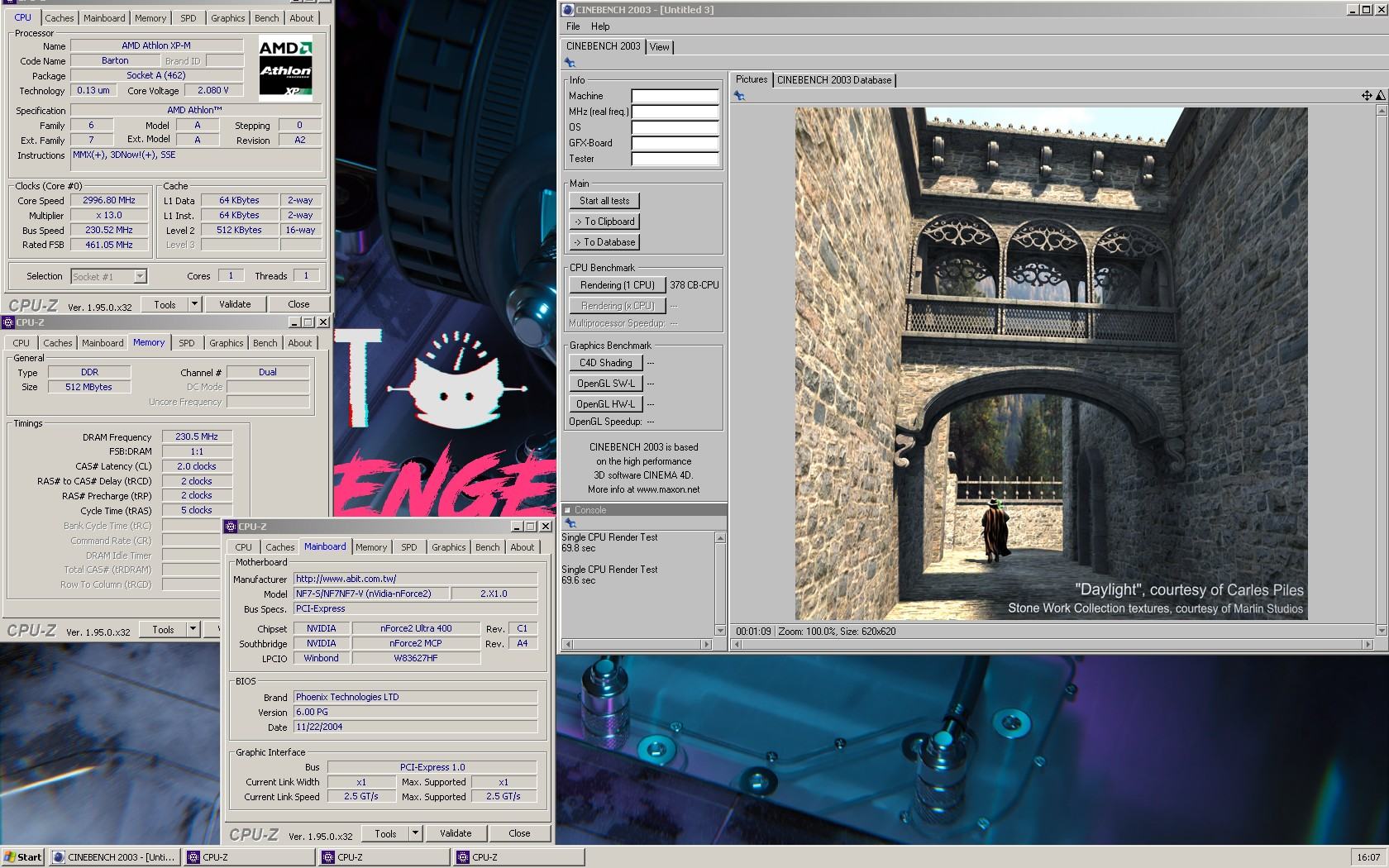
Task: Click Rendering (1 CPU) button
Action: click(x=618, y=285)
